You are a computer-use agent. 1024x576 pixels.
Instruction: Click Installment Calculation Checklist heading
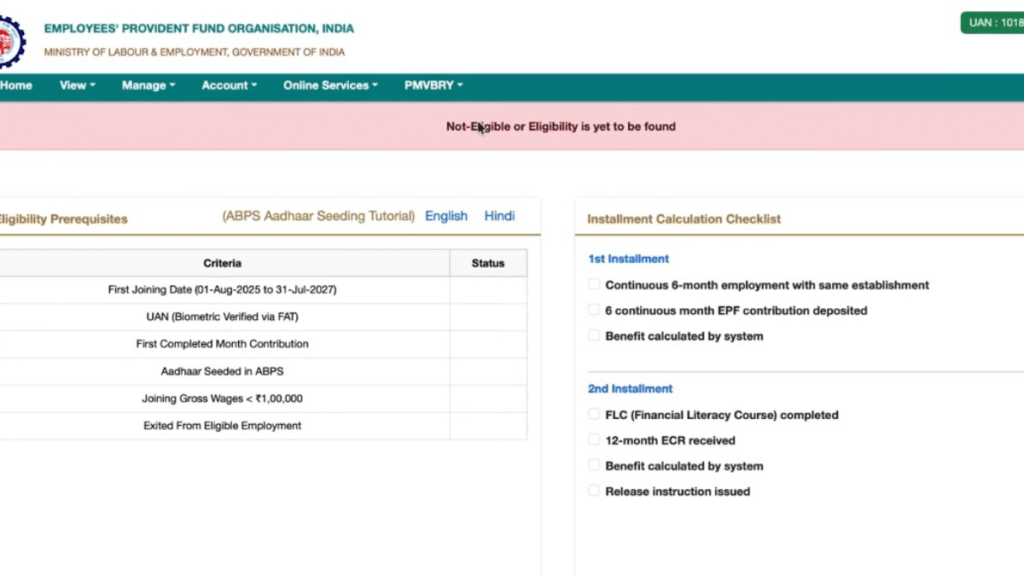684,219
